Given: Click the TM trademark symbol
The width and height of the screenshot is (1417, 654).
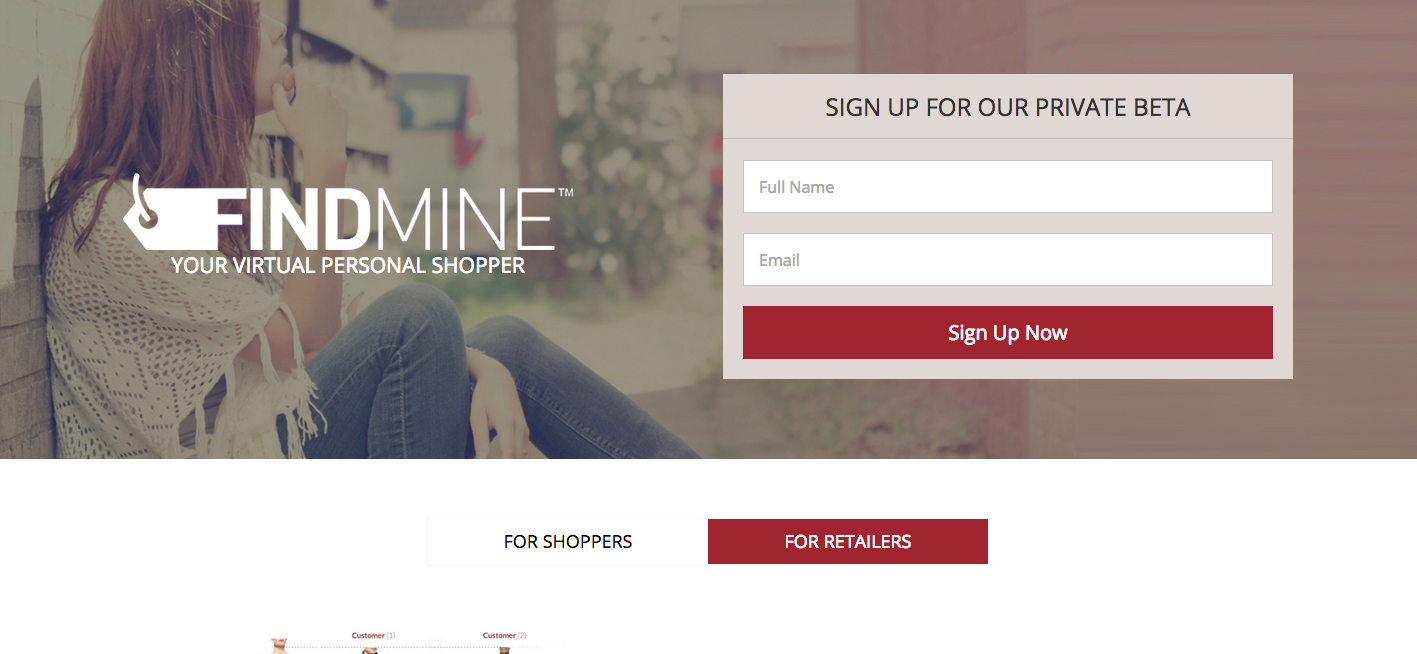Looking at the screenshot, I should click(x=566, y=192).
